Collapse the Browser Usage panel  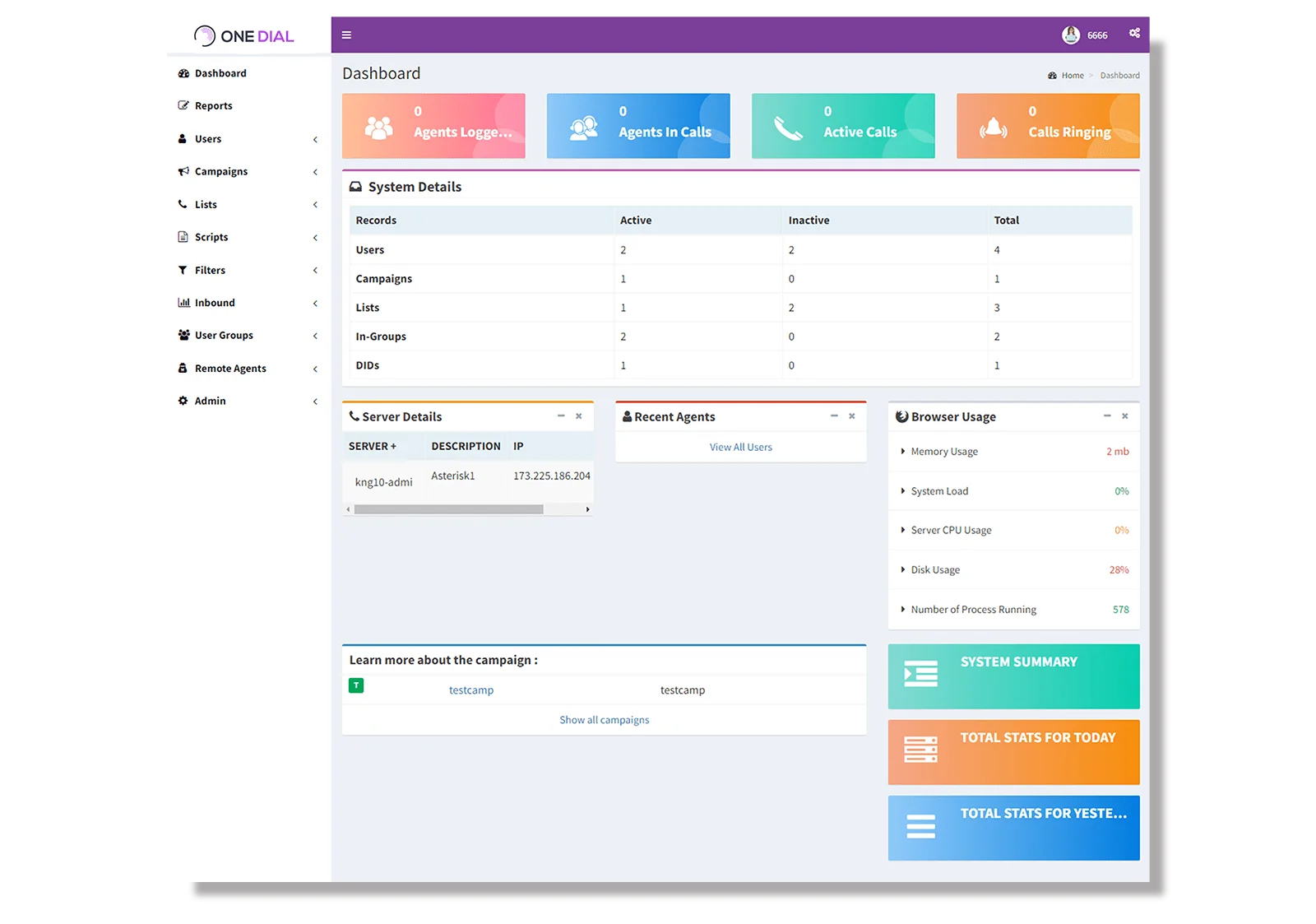[1106, 416]
